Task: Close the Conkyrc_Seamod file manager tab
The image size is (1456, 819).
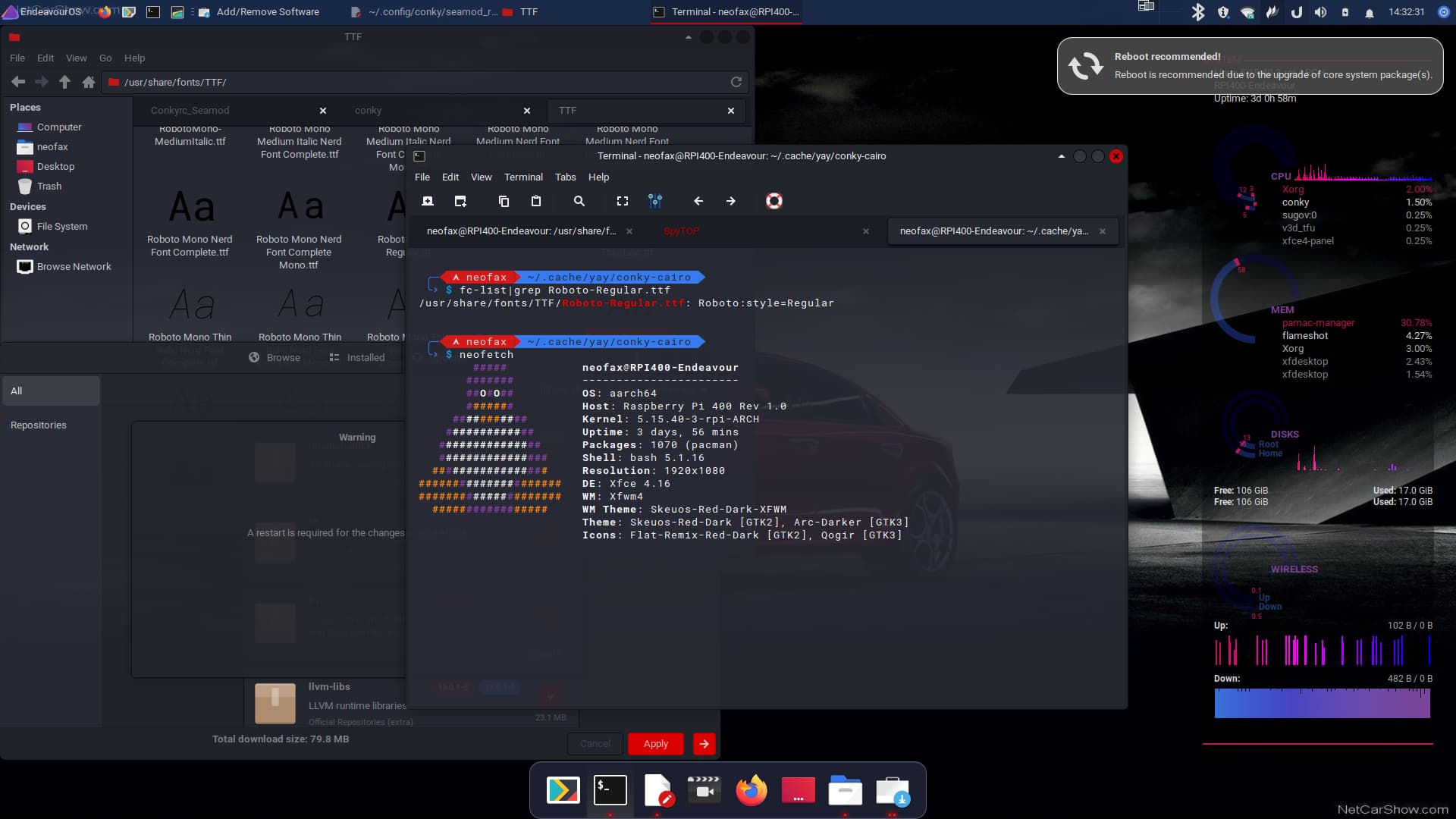Action: coord(323,111)
